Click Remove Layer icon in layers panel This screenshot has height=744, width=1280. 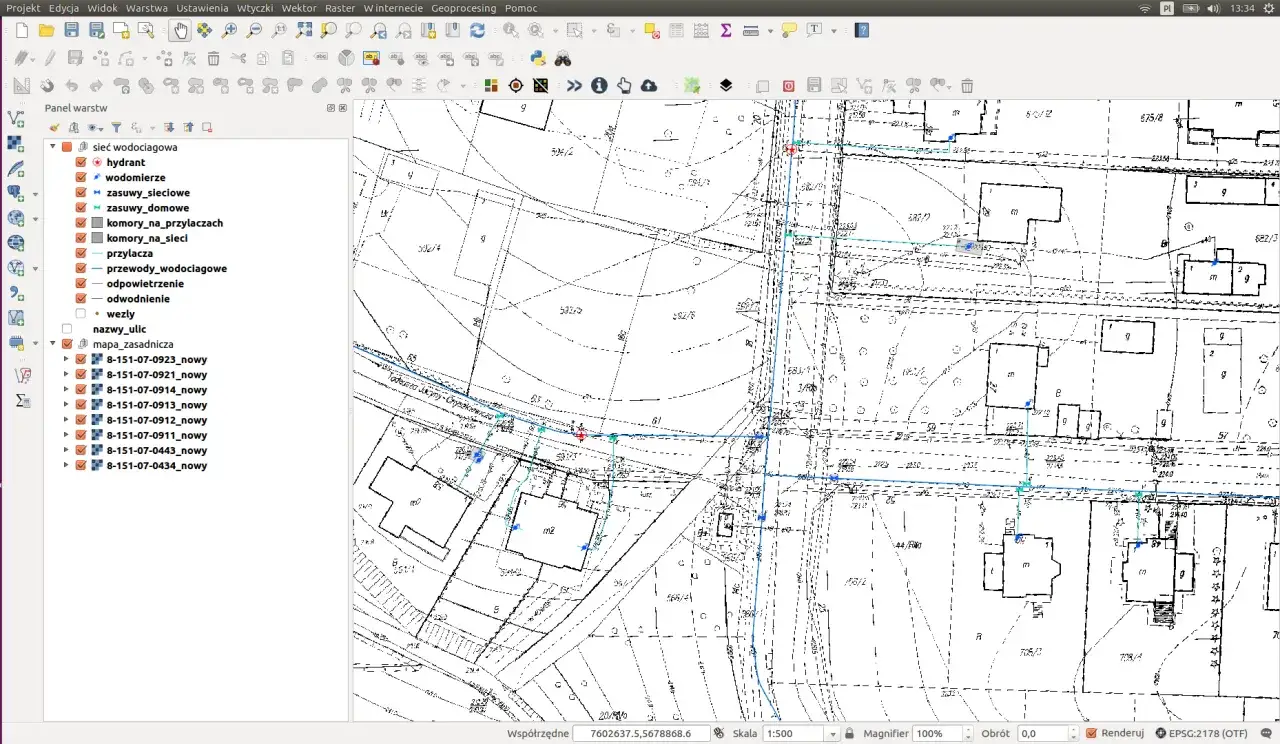click(x=207, y=127)
